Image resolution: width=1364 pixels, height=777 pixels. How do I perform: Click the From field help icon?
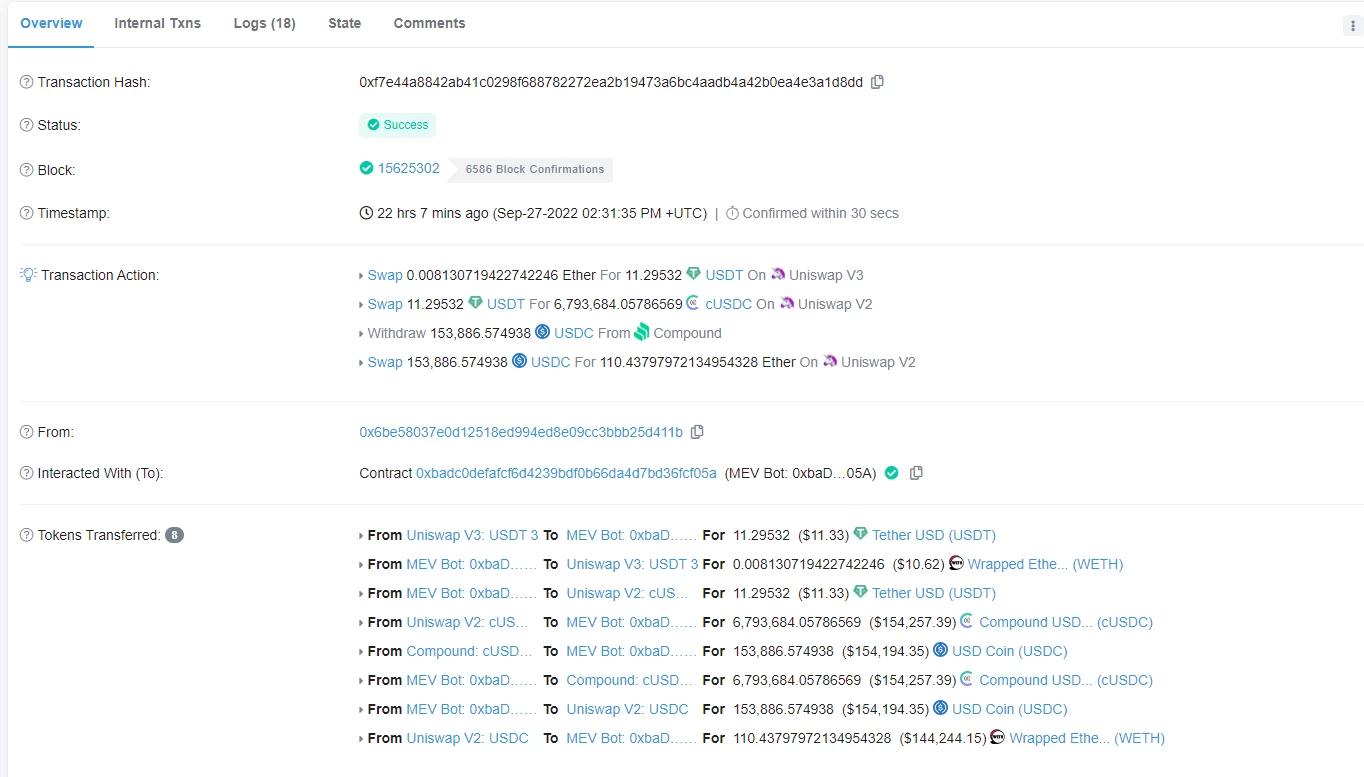[27, 432]
